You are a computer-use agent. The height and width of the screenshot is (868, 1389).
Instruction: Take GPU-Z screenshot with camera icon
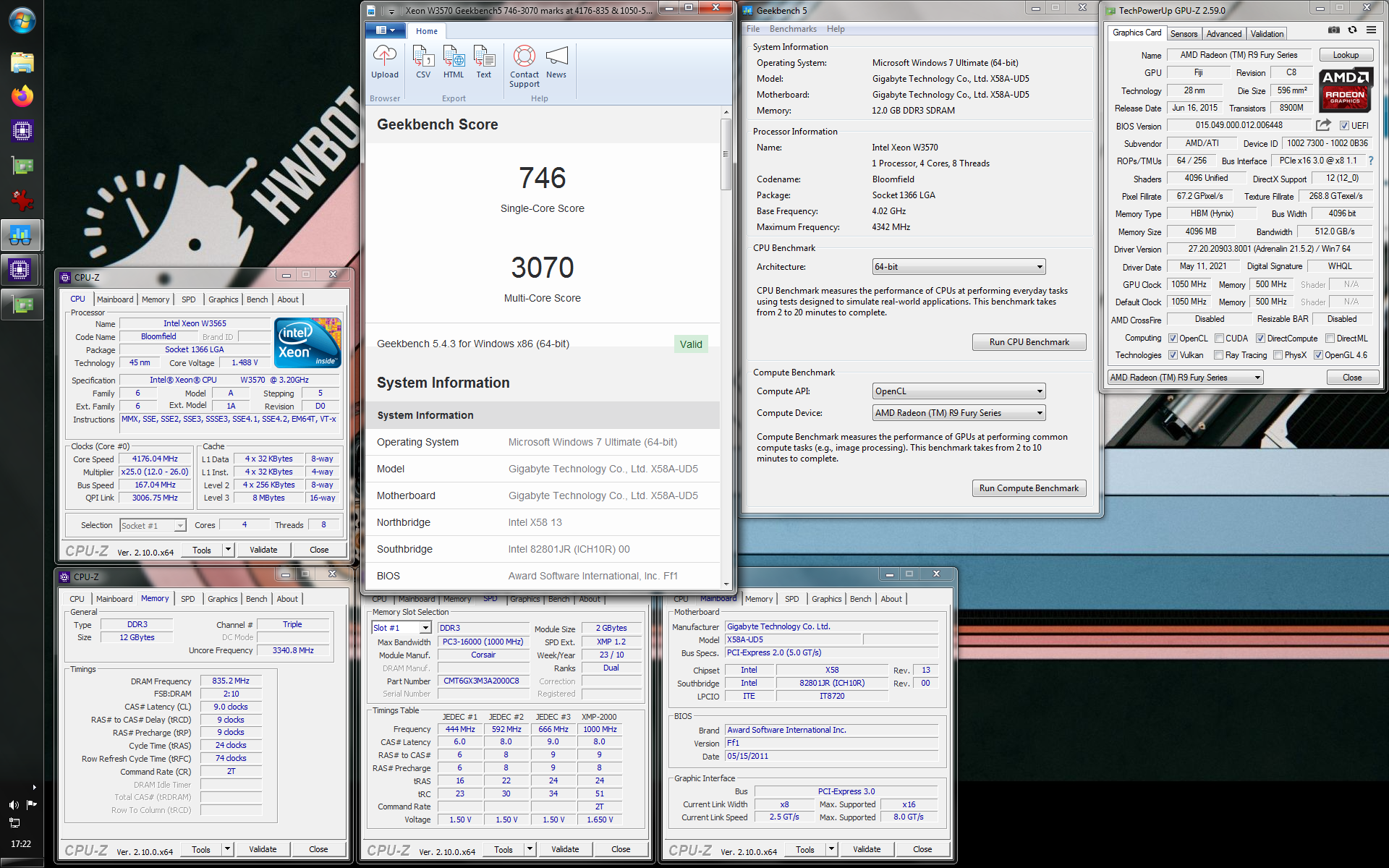click(1334, 30)
